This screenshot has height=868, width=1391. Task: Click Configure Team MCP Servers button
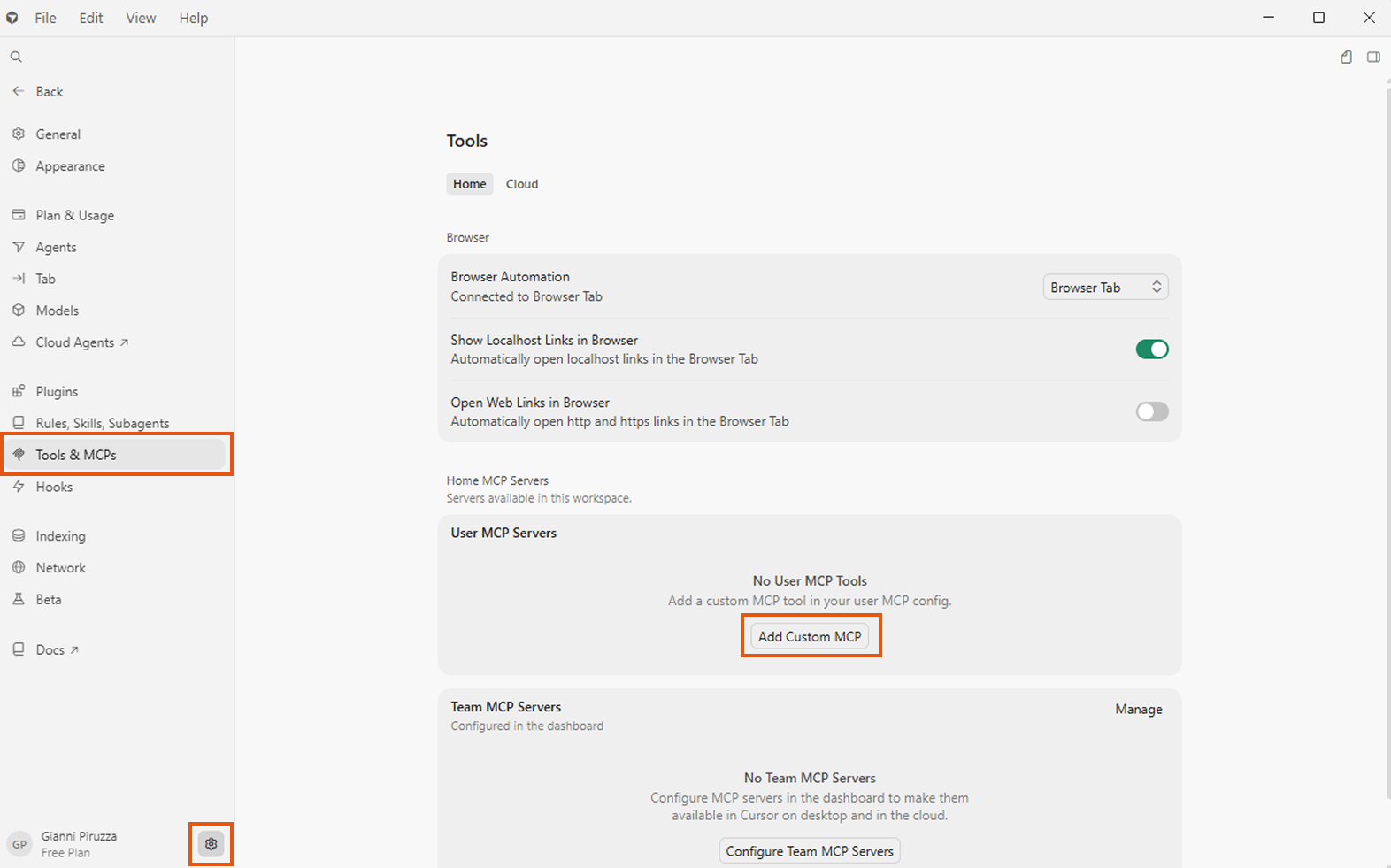click(810, 851)
